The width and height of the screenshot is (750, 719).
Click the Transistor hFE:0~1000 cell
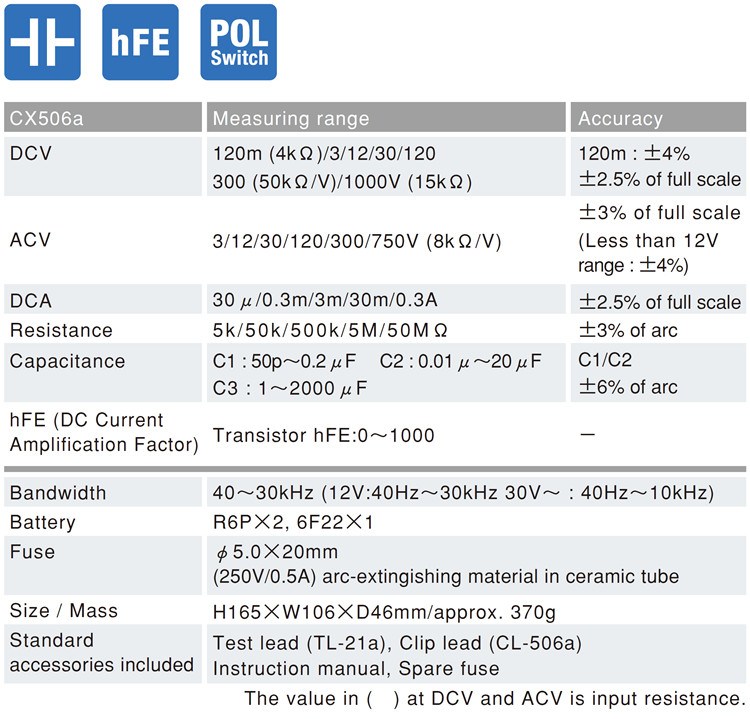click(x=324, y=435)
